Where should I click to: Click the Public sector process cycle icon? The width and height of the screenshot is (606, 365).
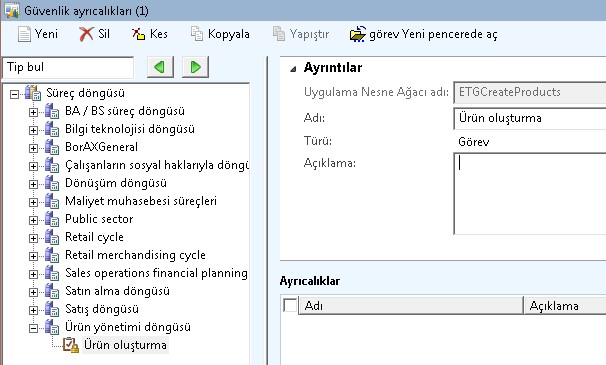[x=51, y=219]
